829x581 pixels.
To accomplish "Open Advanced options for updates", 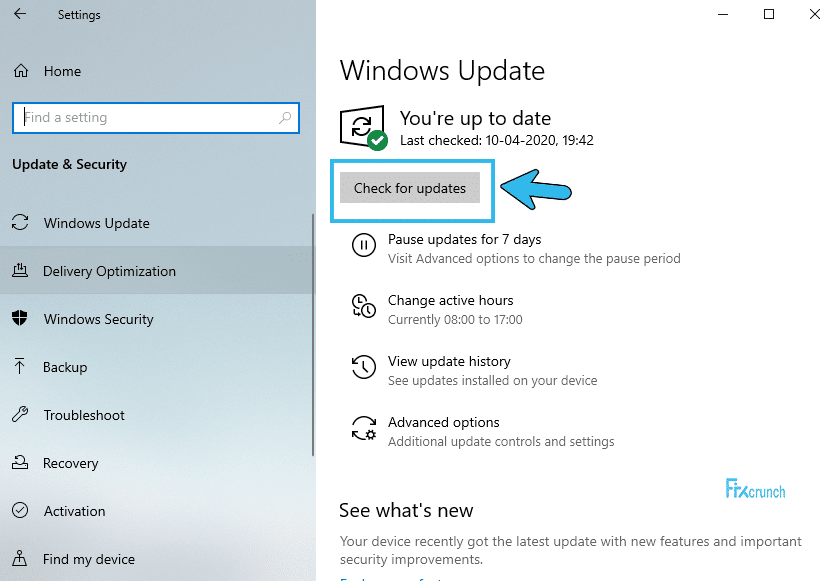I will 444,422.
